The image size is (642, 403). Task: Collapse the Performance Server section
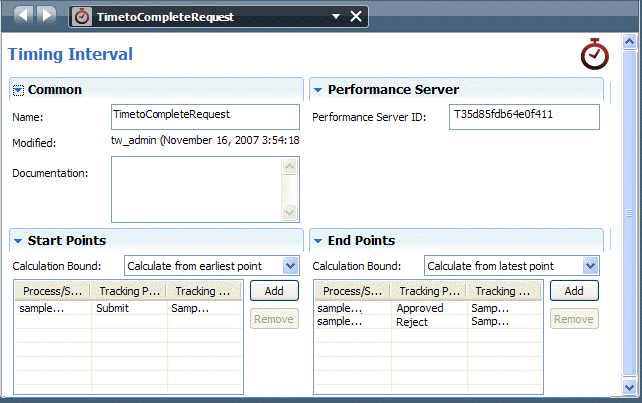[318, 90]
